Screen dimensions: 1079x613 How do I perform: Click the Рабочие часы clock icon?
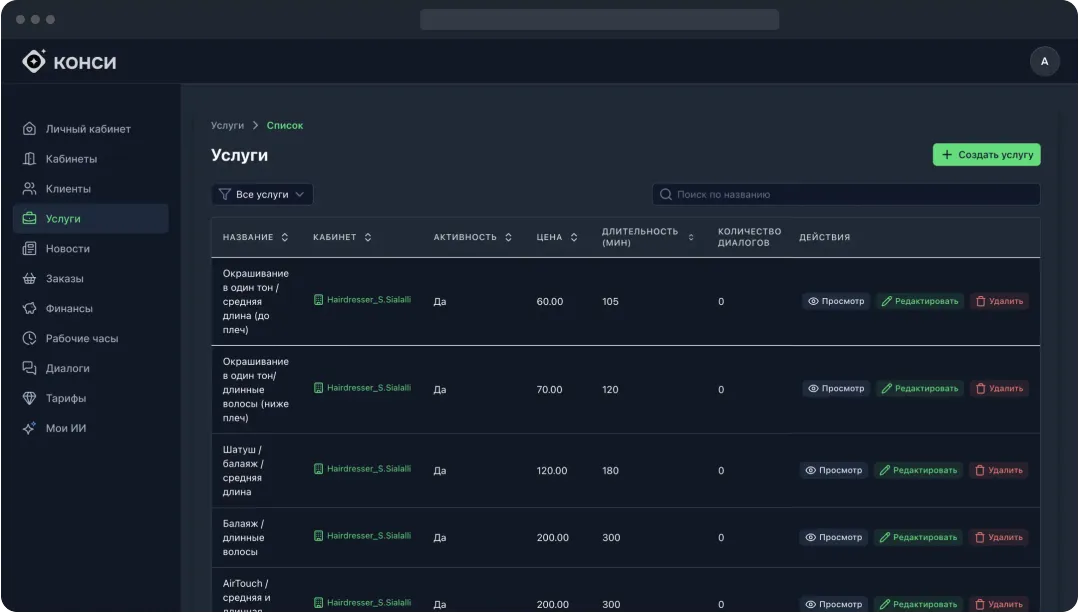point(30,339)
